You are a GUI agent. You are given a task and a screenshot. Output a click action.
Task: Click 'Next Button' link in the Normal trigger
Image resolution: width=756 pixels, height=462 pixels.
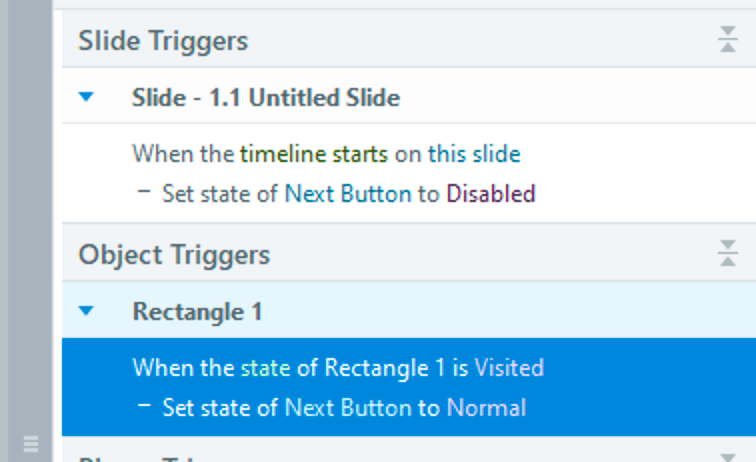click(347, 407)
